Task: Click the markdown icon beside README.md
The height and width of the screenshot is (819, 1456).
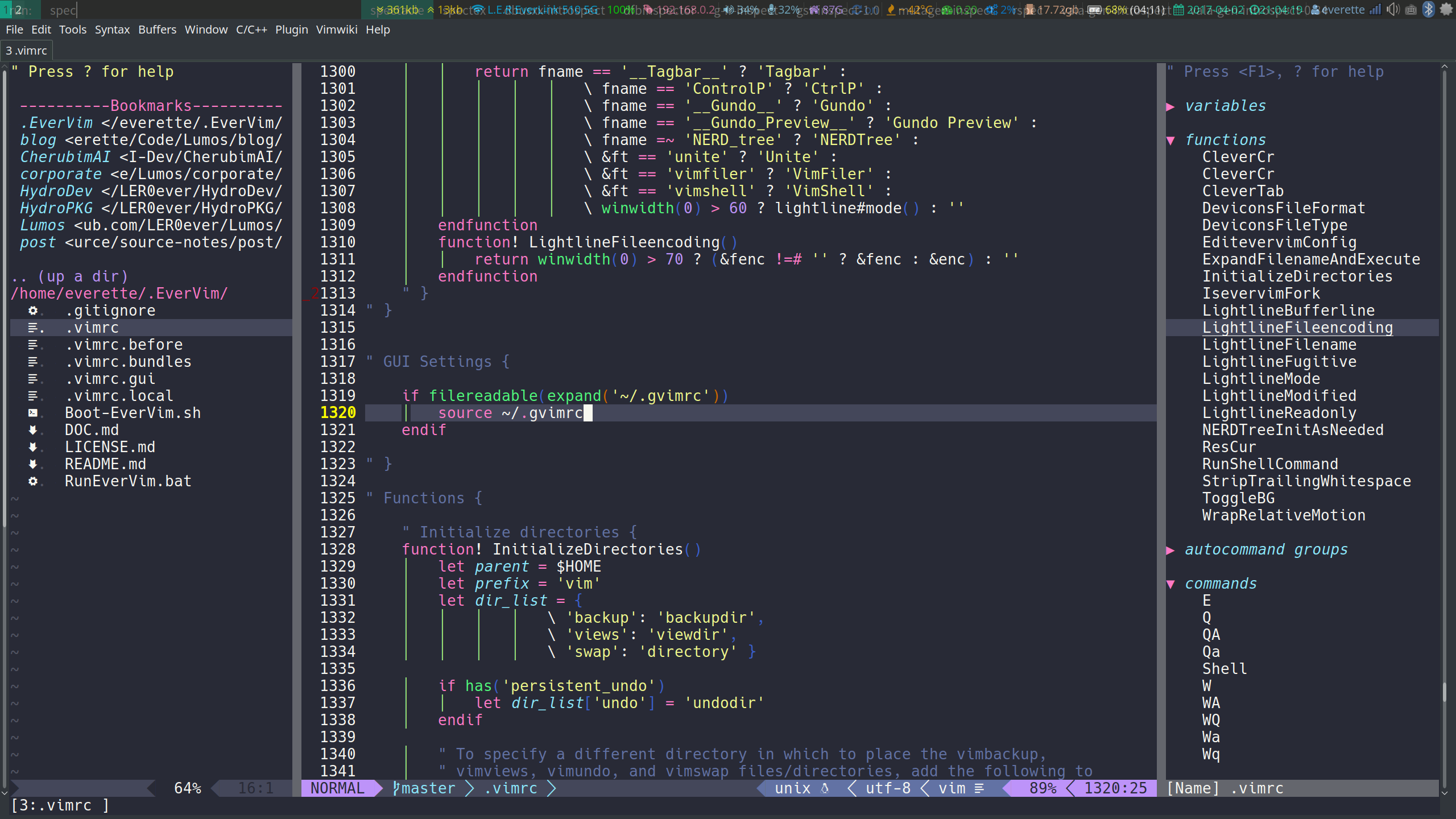Action: click(x=33, y=464)
